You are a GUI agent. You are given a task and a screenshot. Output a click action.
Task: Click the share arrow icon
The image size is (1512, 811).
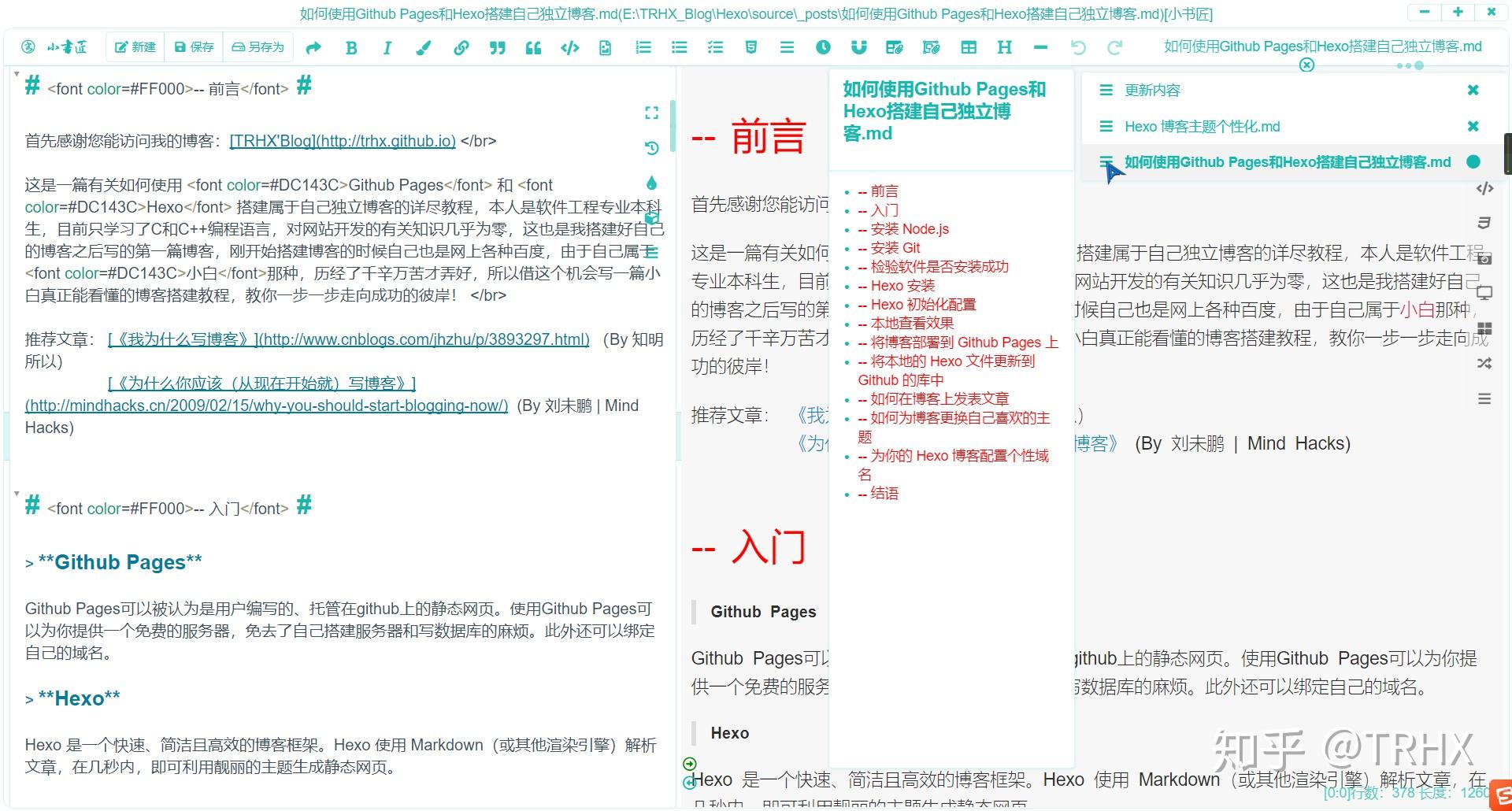point(313,48)
